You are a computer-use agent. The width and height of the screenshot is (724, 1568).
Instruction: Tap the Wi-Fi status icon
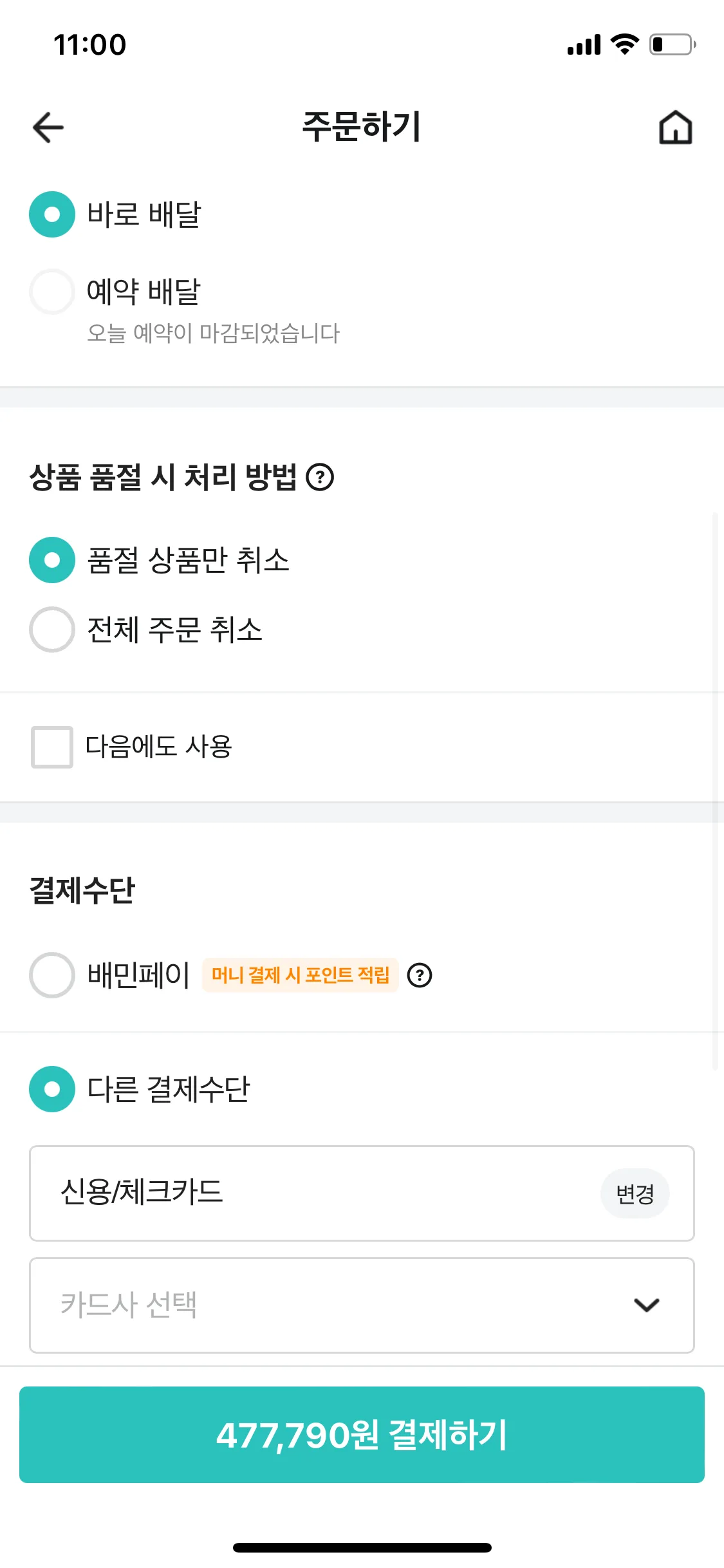[x=624, y=44]
